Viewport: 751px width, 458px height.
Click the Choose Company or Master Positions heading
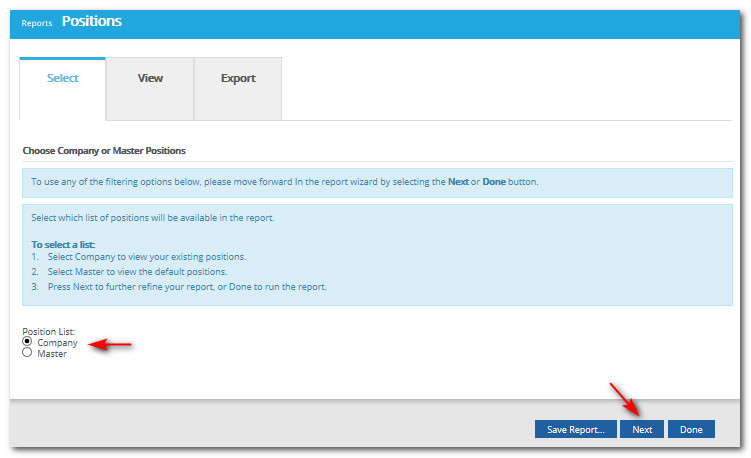point(104,151)
